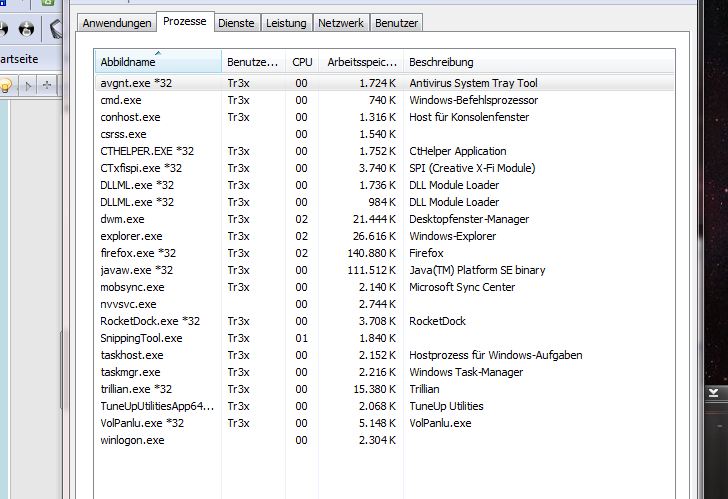Click the Host für Konsolenfenster description
This screenshot has width=728, height=499.
[x=469, y=117]
